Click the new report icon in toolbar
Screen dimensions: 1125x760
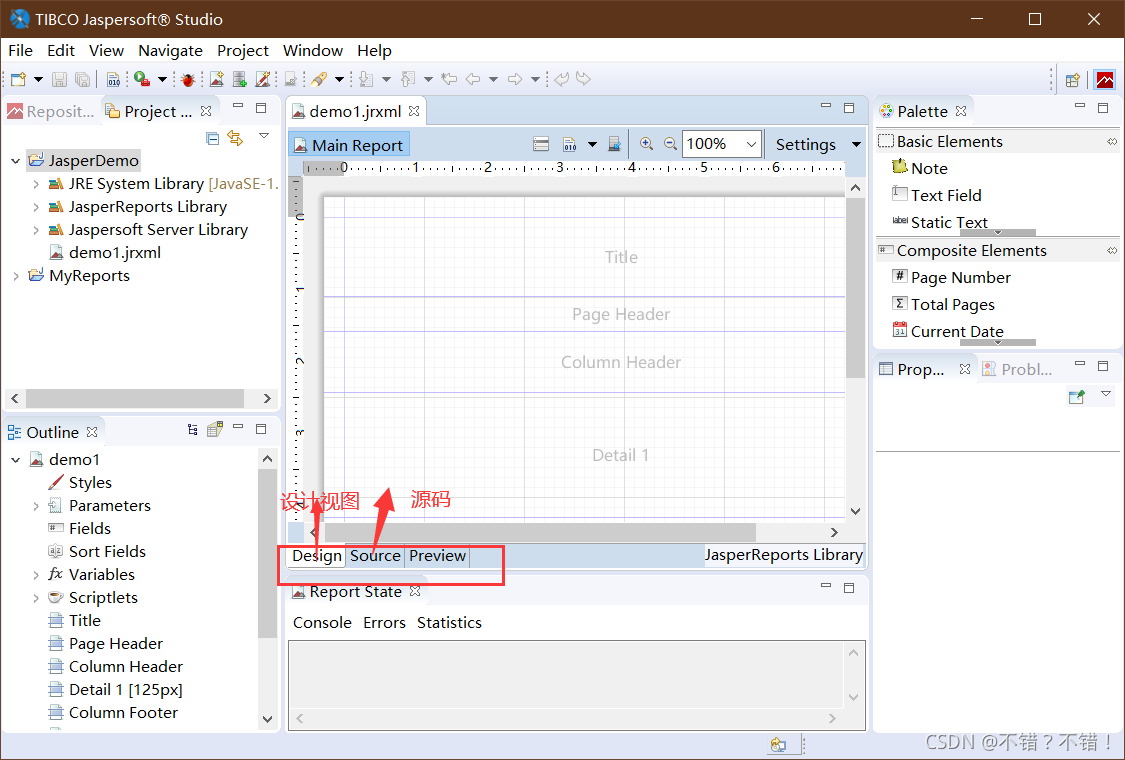point(217,79)
